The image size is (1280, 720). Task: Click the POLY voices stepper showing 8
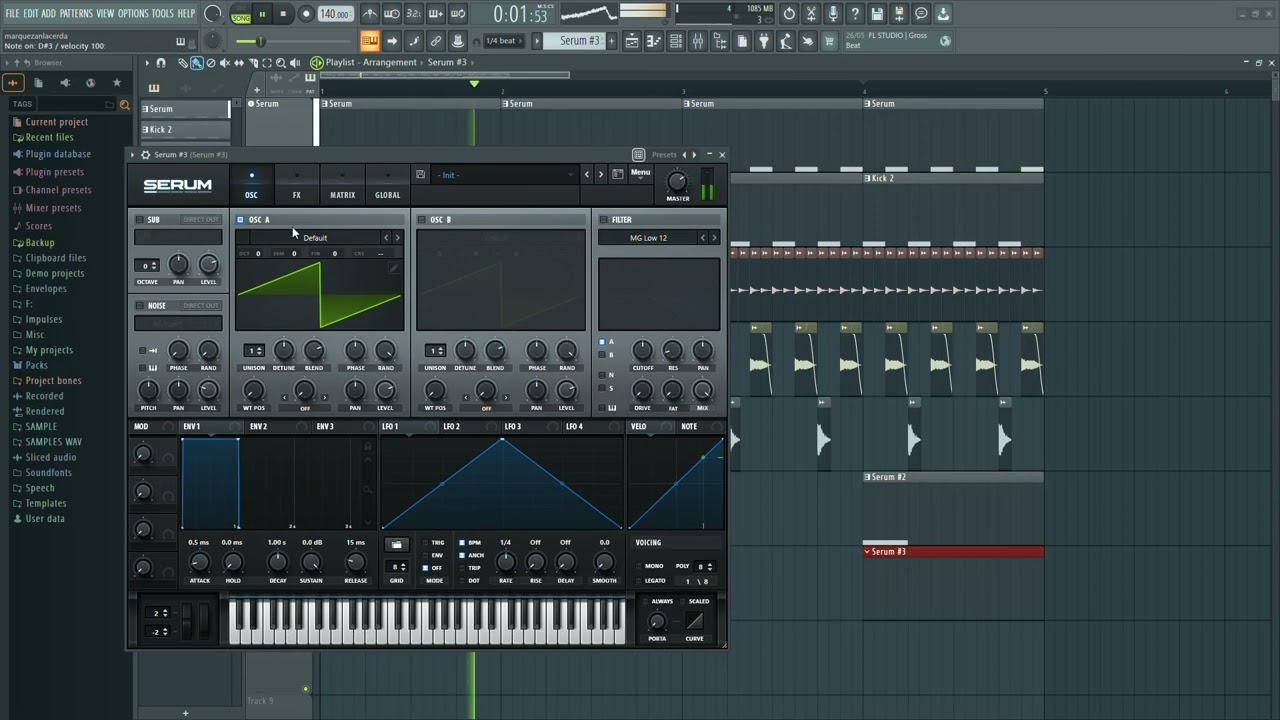point(705,566)
